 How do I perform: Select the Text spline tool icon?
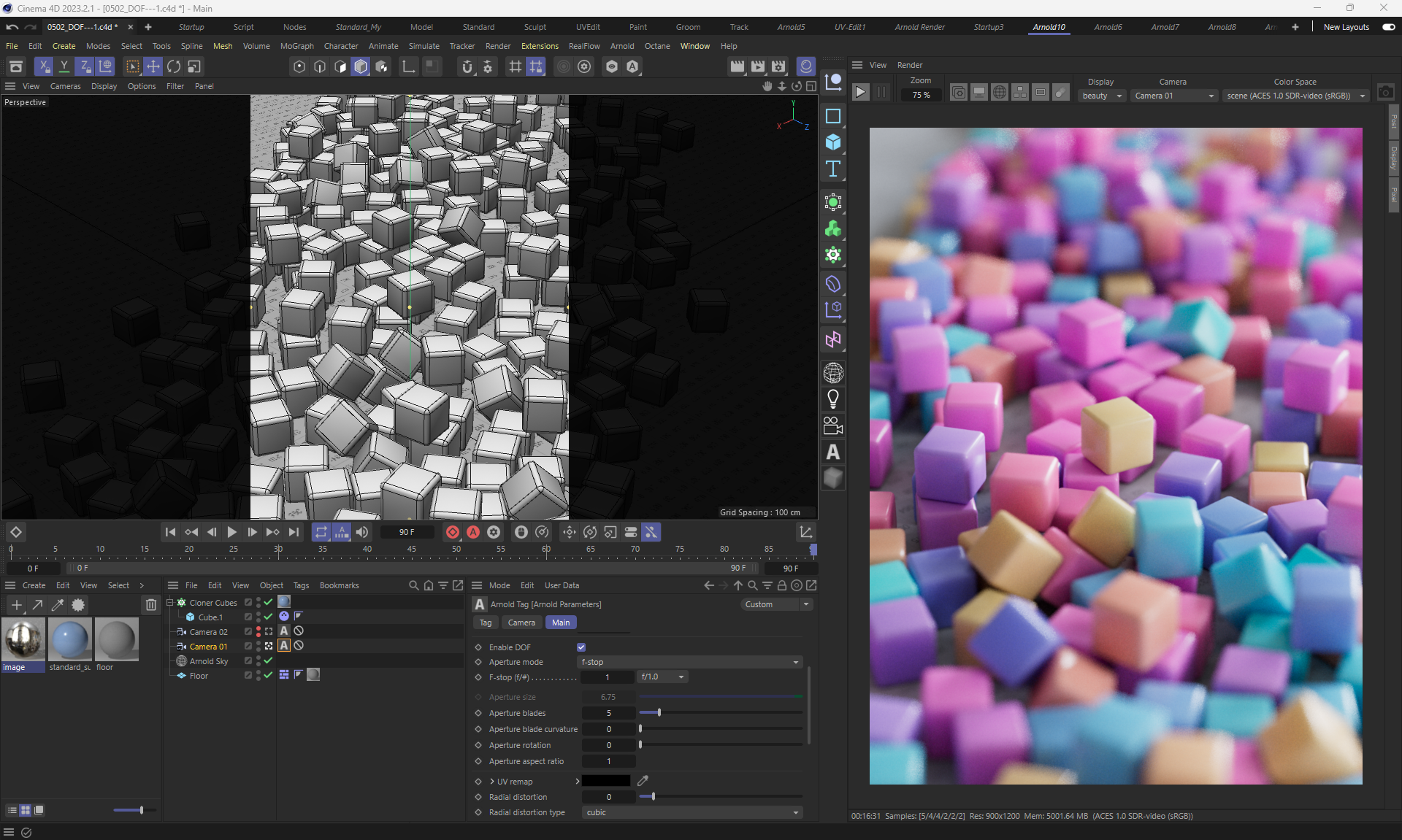[833, 169]
